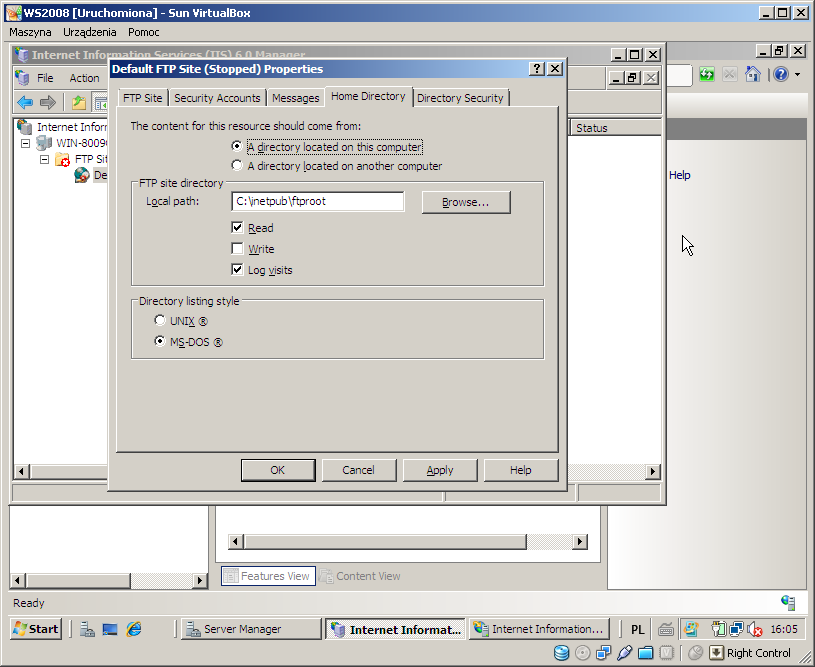Open the VirtualBox Maszyna menu
Viewport: 815px width, 667px height.
30,32
